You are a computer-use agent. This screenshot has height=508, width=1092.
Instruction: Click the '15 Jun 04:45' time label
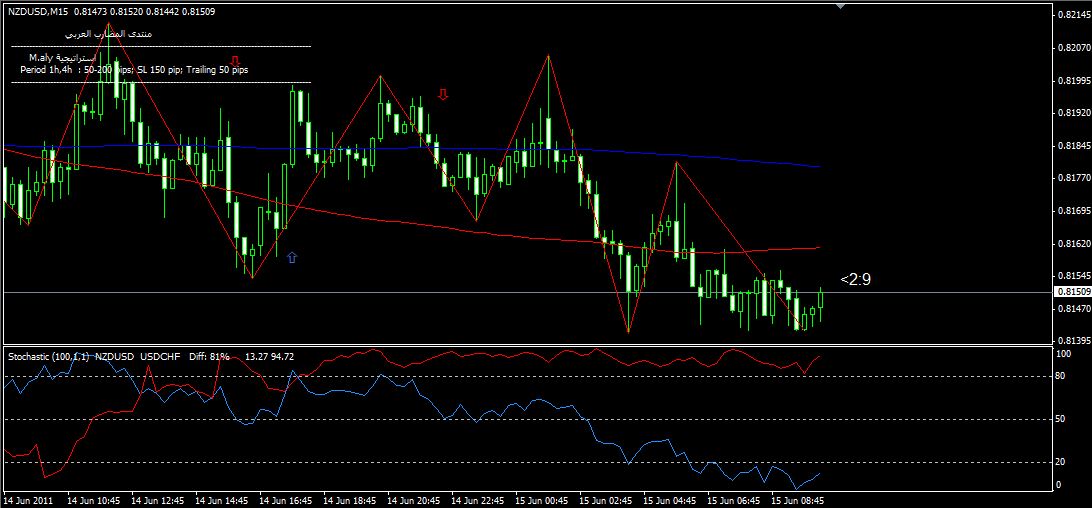[670, 500]
